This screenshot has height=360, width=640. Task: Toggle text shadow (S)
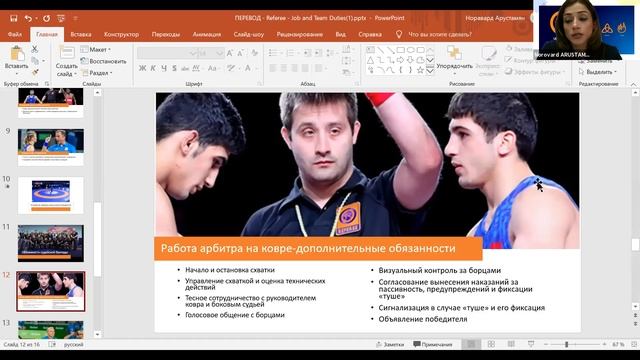pos(174,68)
